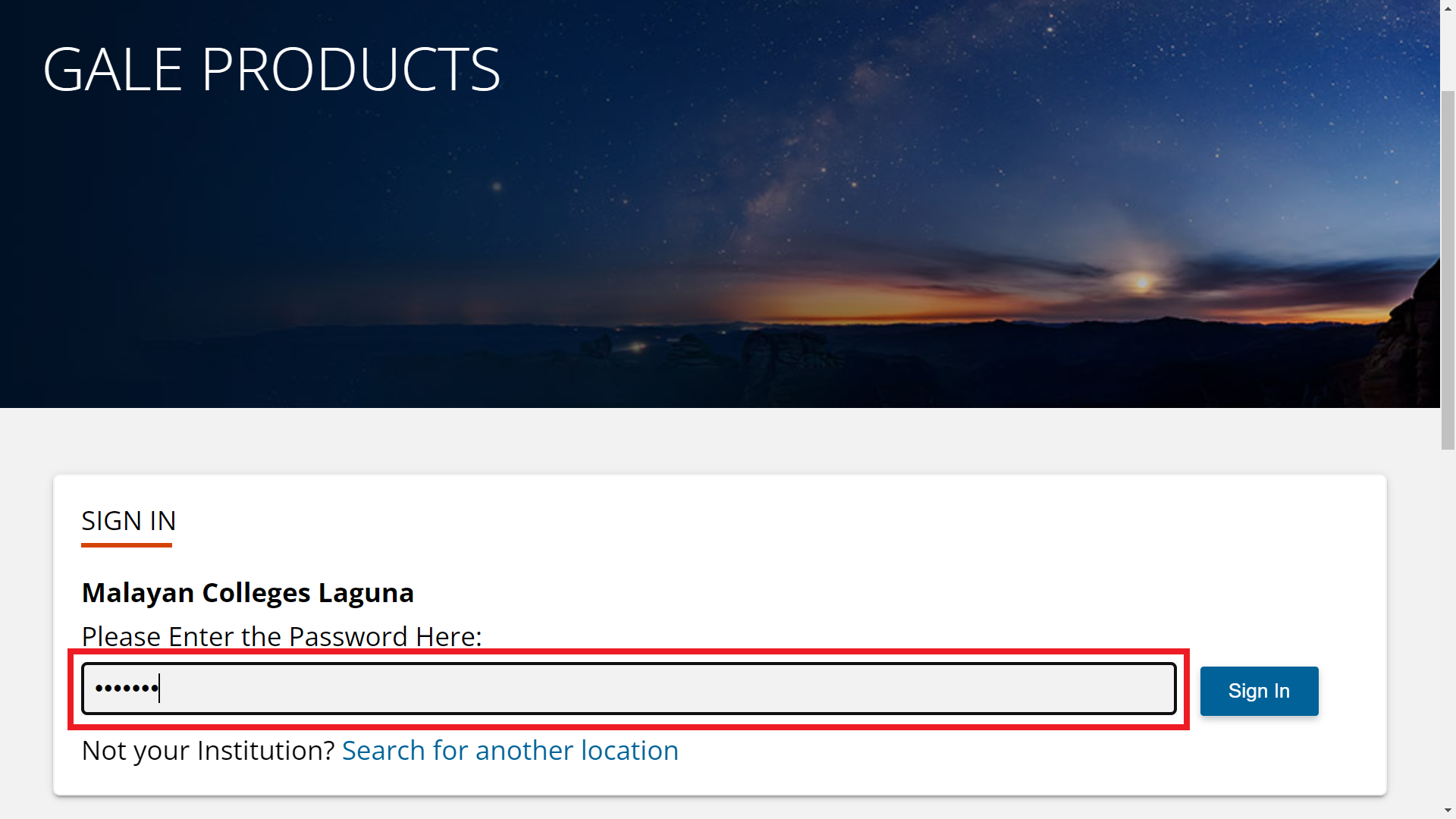Click the GALE PRODUCTS title
The image size is (1456, 819).
point(271,69)
